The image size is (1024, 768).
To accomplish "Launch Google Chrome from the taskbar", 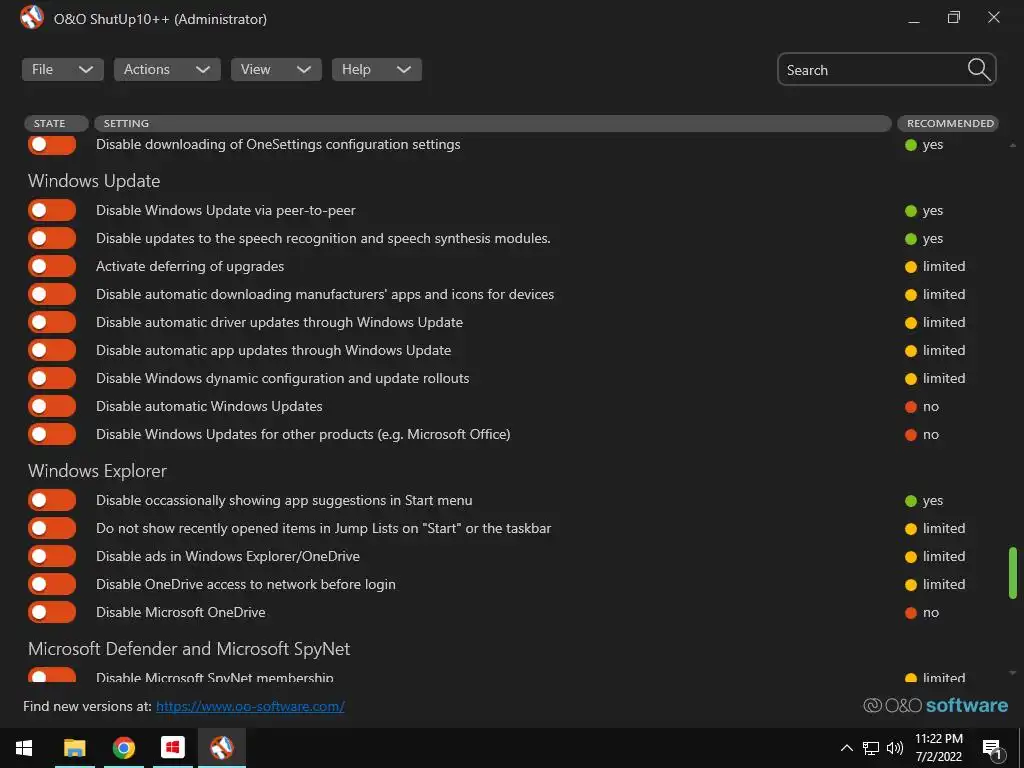I will coord(123,747).
